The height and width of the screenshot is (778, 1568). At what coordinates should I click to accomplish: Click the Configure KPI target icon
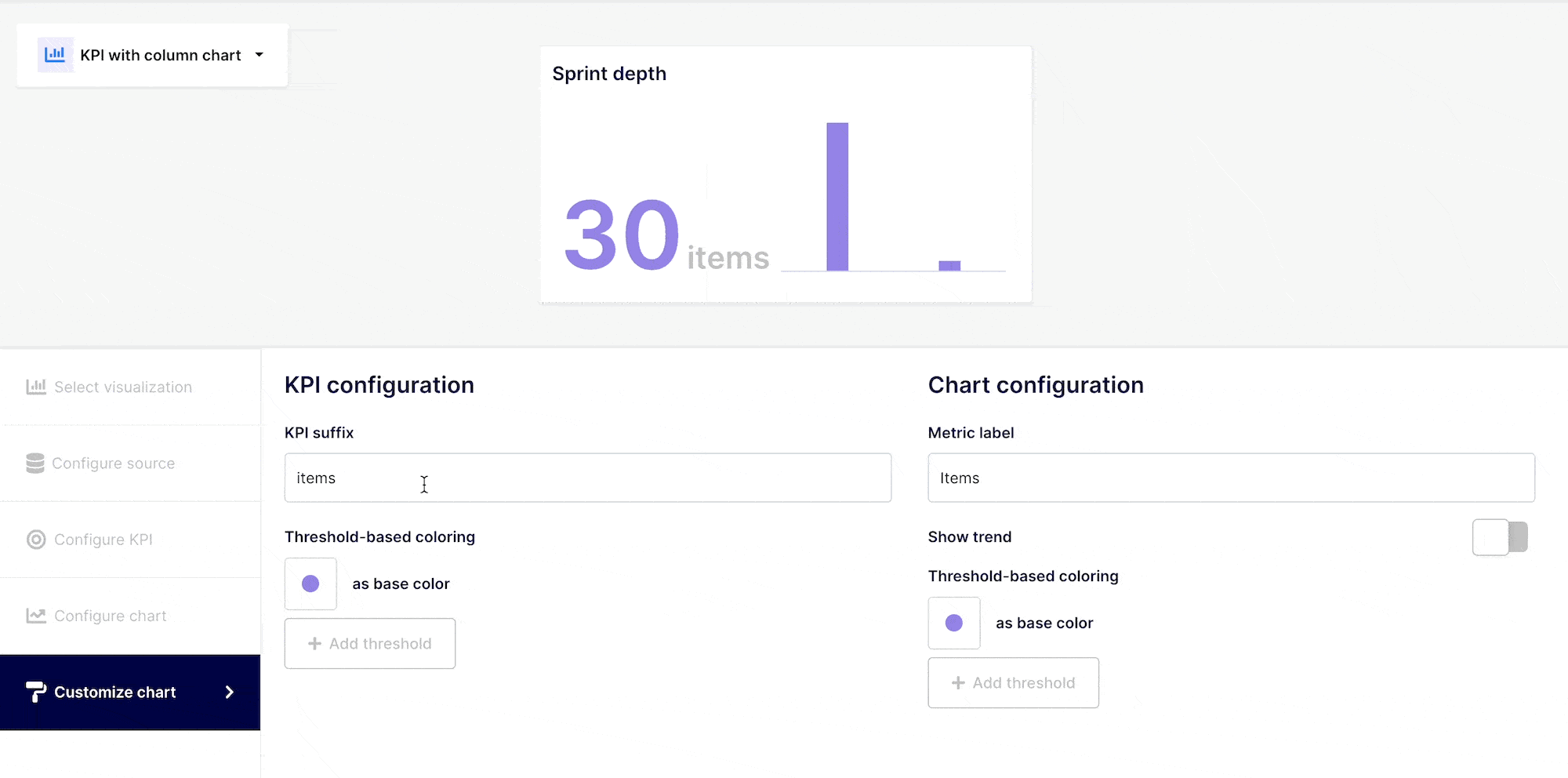36,540
